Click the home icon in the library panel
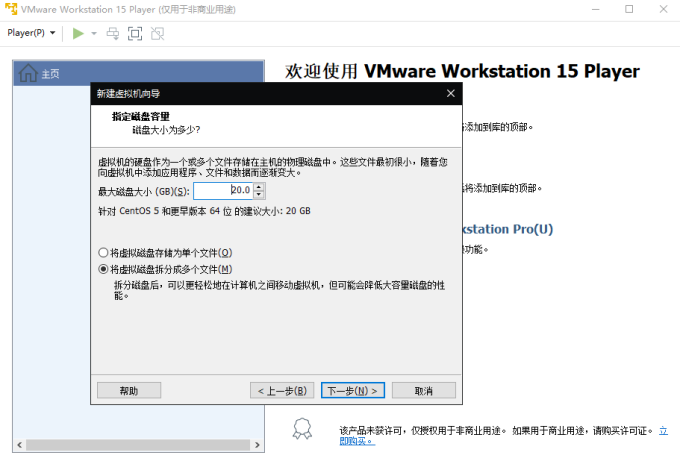Image resolution: width=680 pixels, height=464 pixels. [28, 73]
